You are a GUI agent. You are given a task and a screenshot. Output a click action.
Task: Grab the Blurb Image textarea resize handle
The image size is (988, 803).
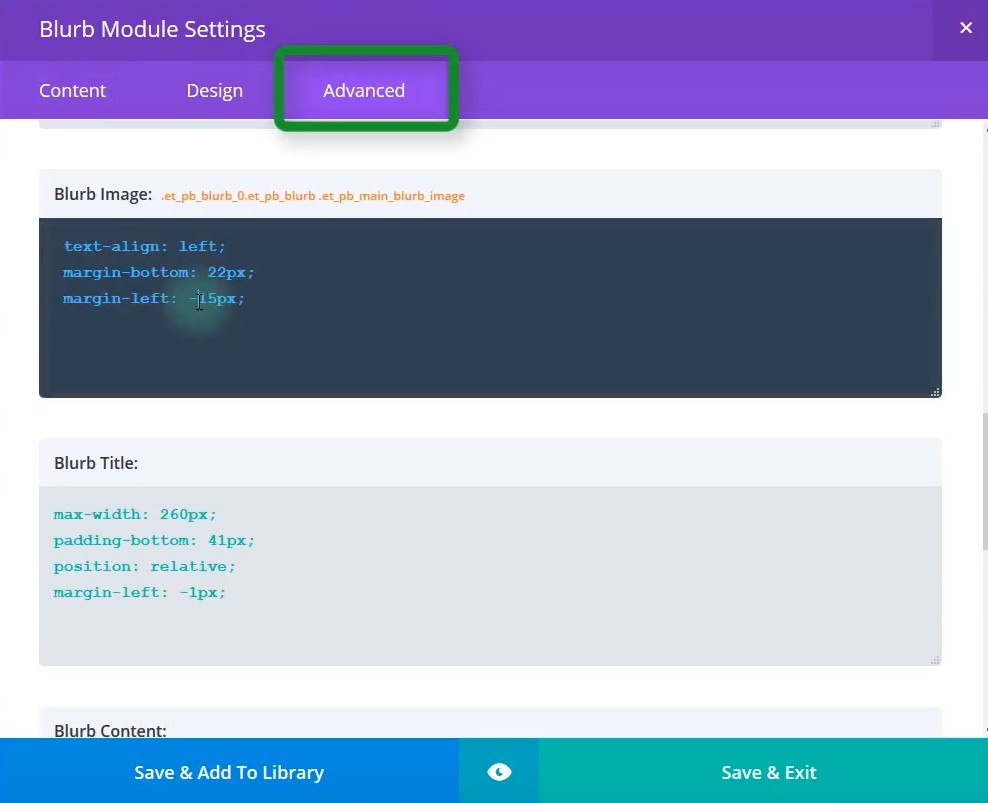(x=935, y=392)
